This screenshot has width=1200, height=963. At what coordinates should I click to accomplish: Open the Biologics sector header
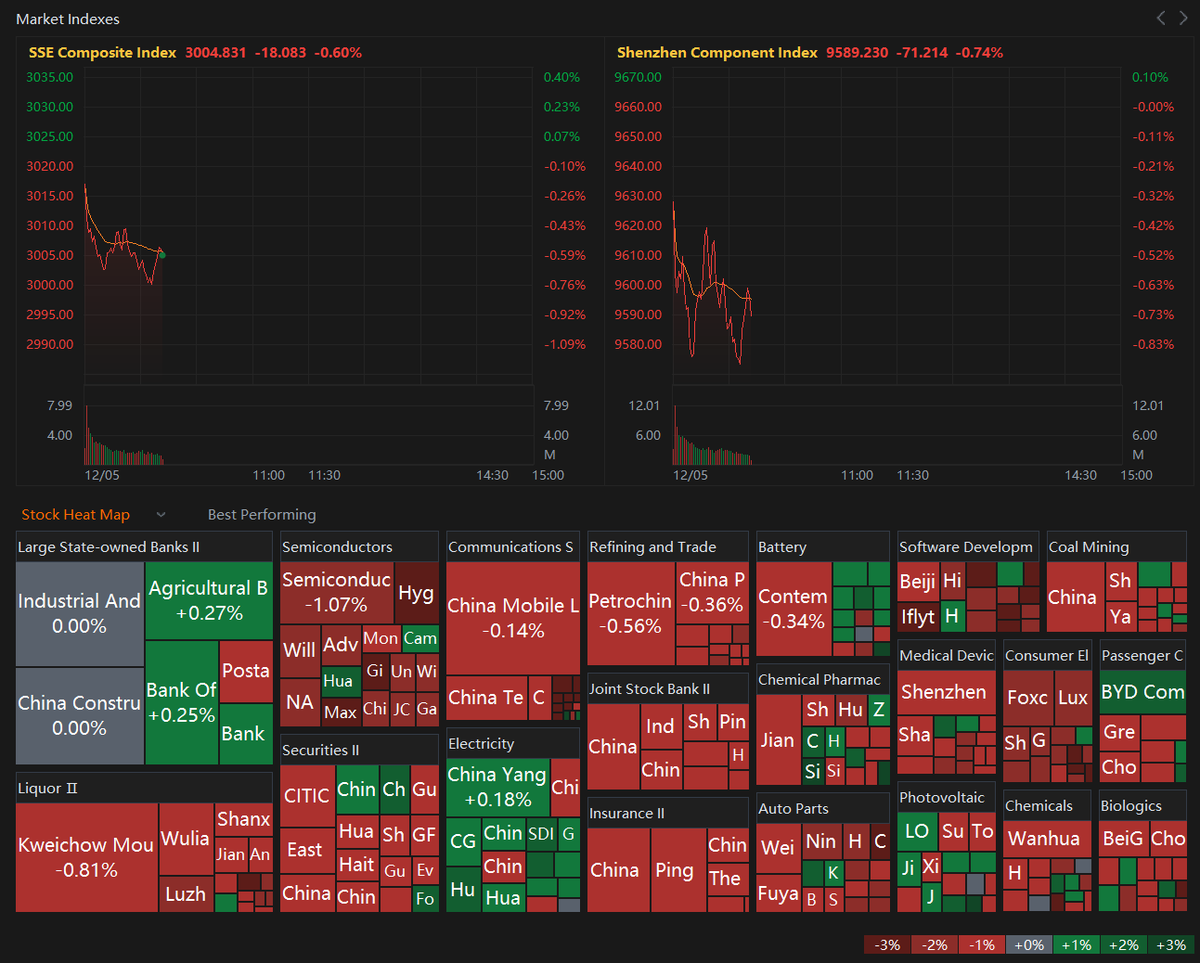point(1142,806)
